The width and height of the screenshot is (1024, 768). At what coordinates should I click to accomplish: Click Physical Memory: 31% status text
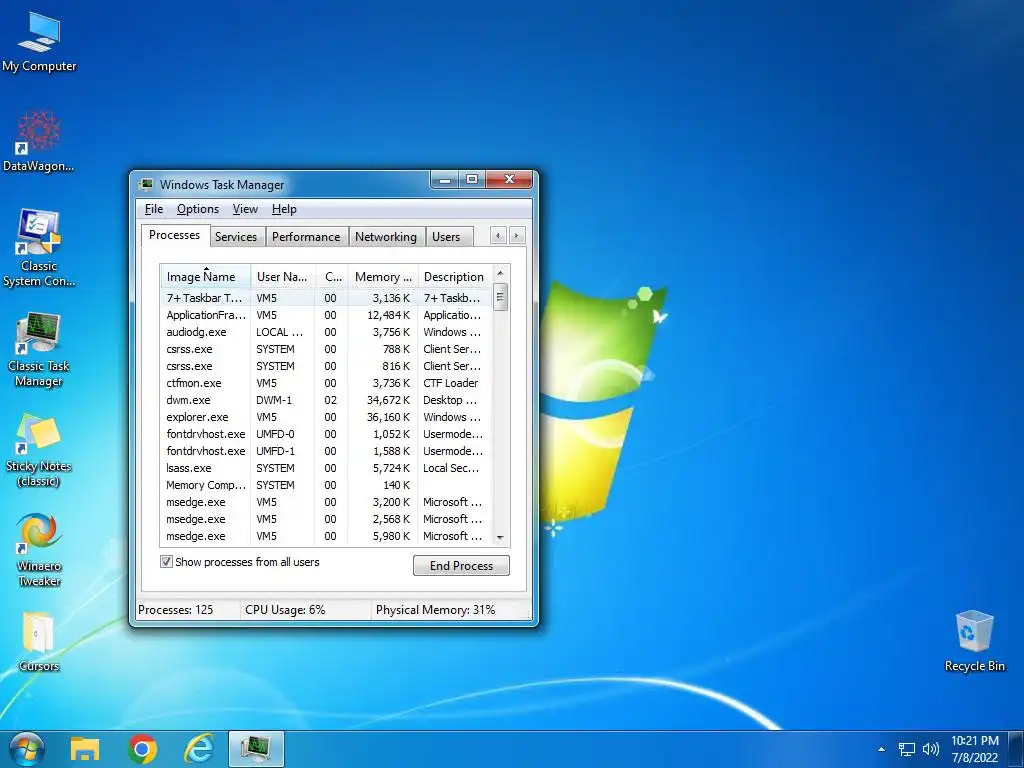pyautogui.click(x=436, y=610)
